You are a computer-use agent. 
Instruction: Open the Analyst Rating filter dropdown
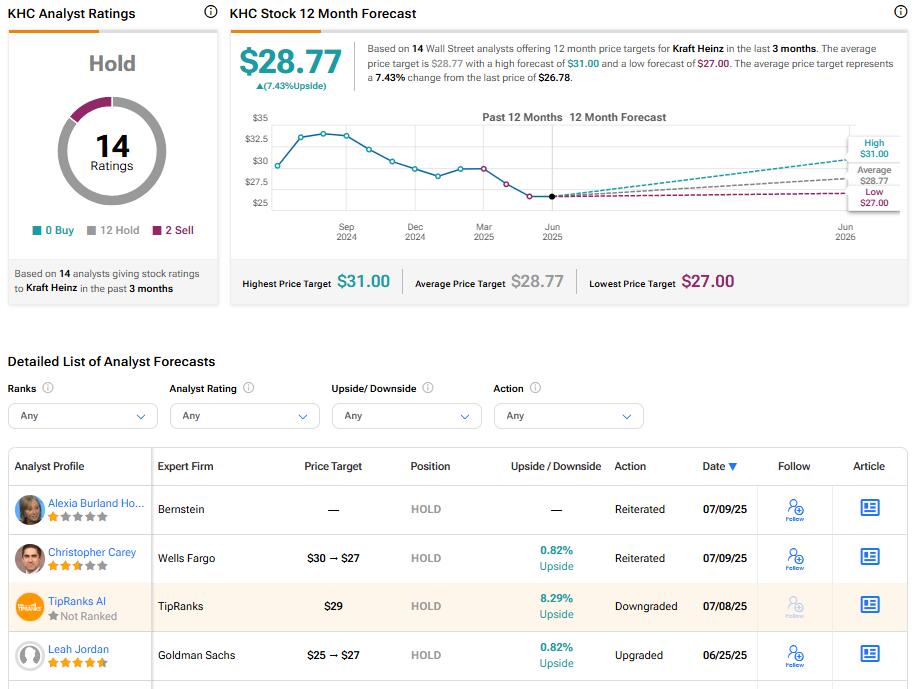245,416
